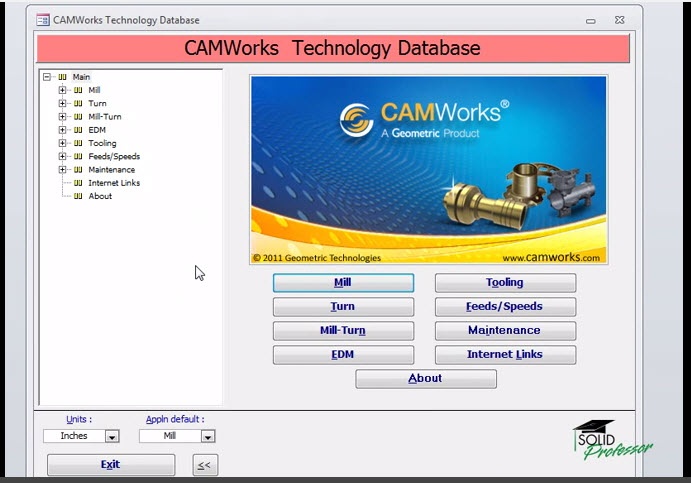Click the Turn node book icon
This screenshot has height=483, width=691.
click(78, 104)
